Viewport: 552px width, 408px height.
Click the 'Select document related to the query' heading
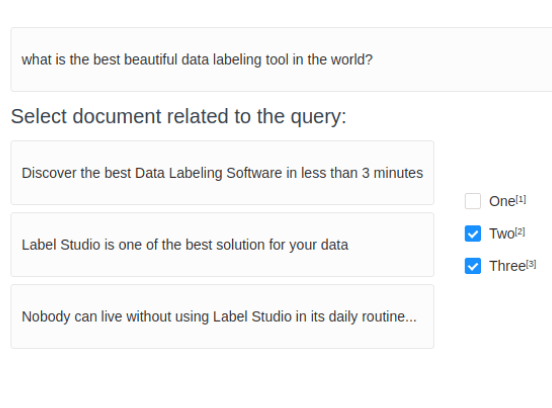click(178, 117)
